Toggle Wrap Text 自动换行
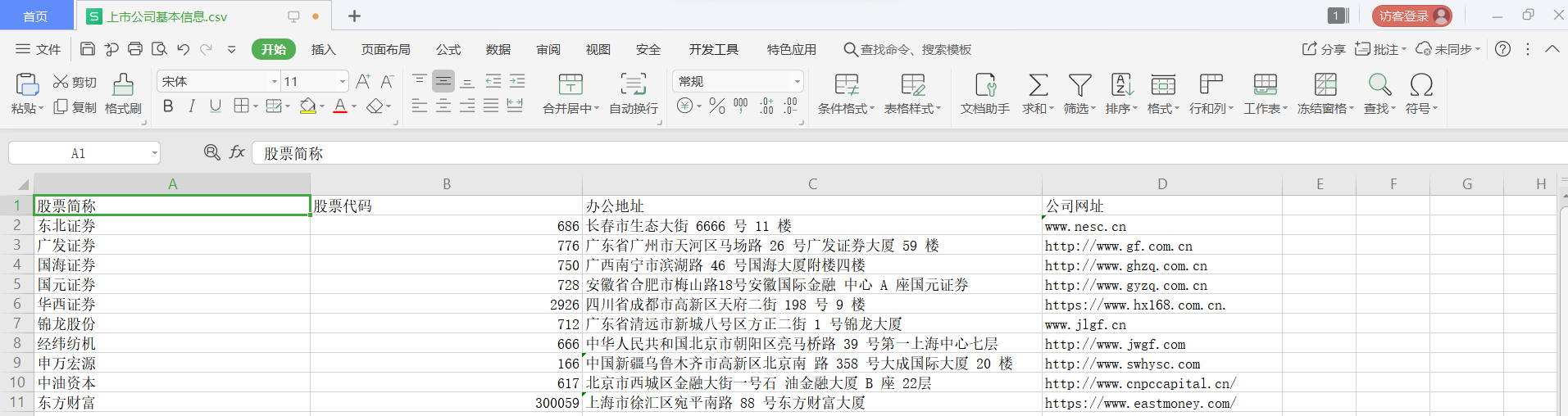The image size is (1568, 416). pos(633,93)
